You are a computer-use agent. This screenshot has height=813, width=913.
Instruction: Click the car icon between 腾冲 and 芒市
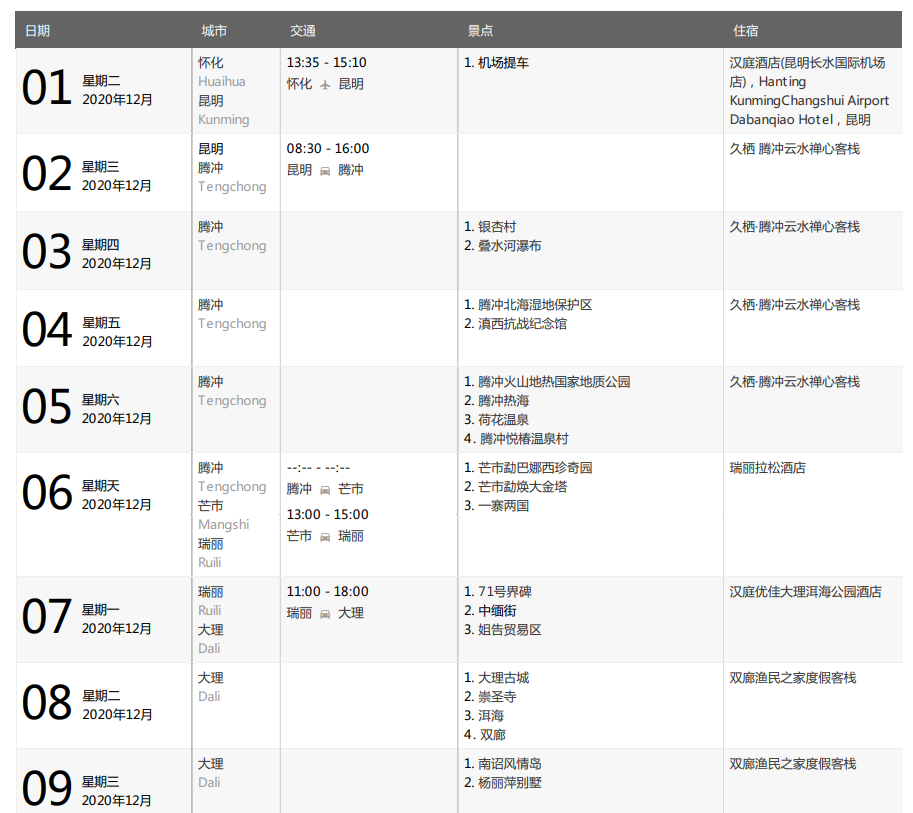click(325, 489)
